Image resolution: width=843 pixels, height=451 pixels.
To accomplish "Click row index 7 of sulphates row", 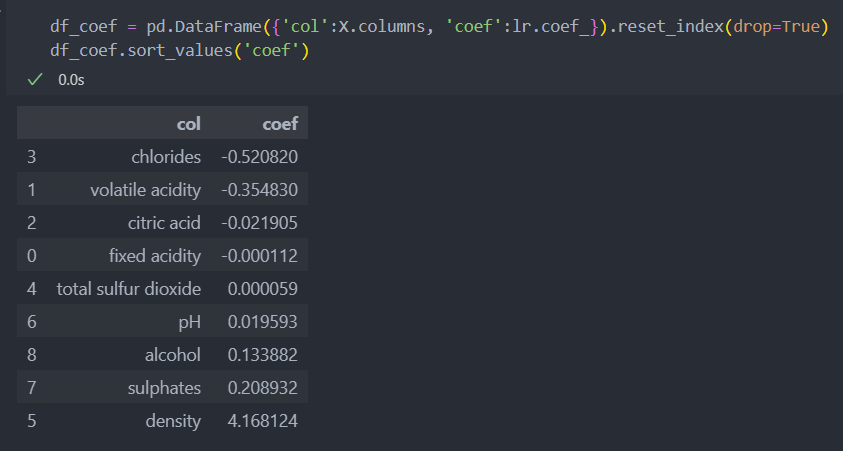I will click(32, 388).
